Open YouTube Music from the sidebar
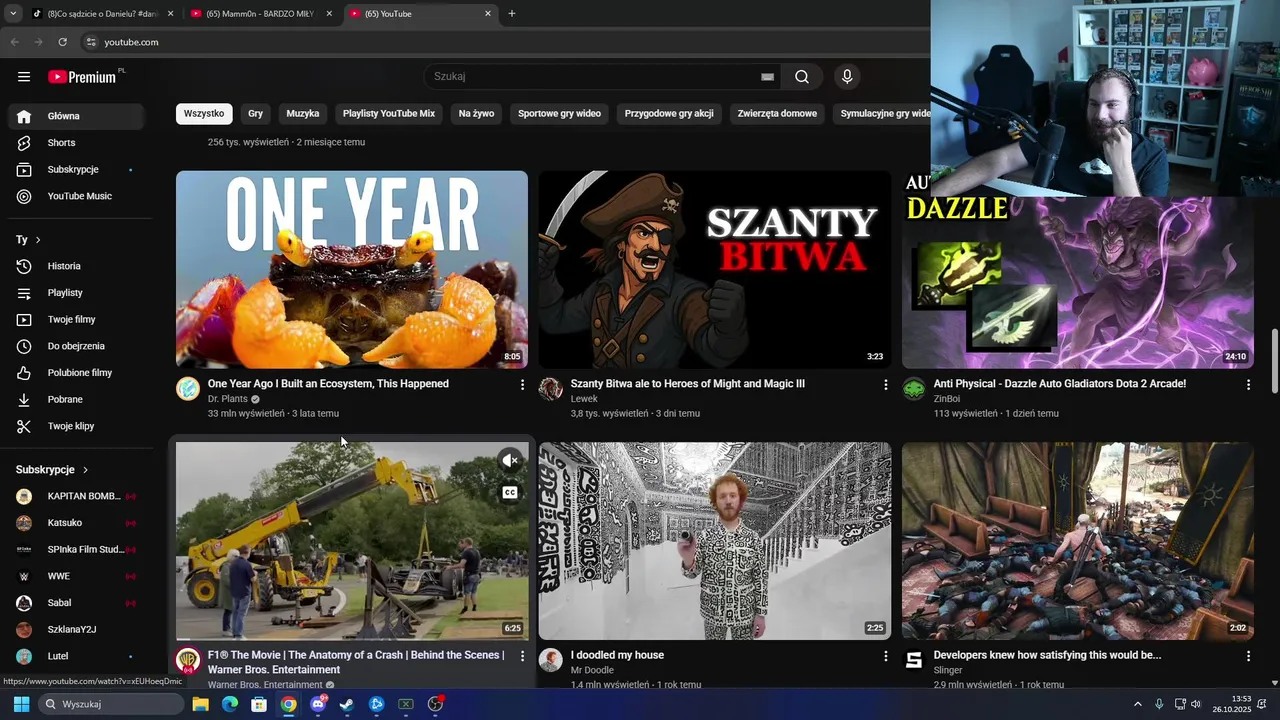This screenshot has height=720, width=1280. pos(79,196)
